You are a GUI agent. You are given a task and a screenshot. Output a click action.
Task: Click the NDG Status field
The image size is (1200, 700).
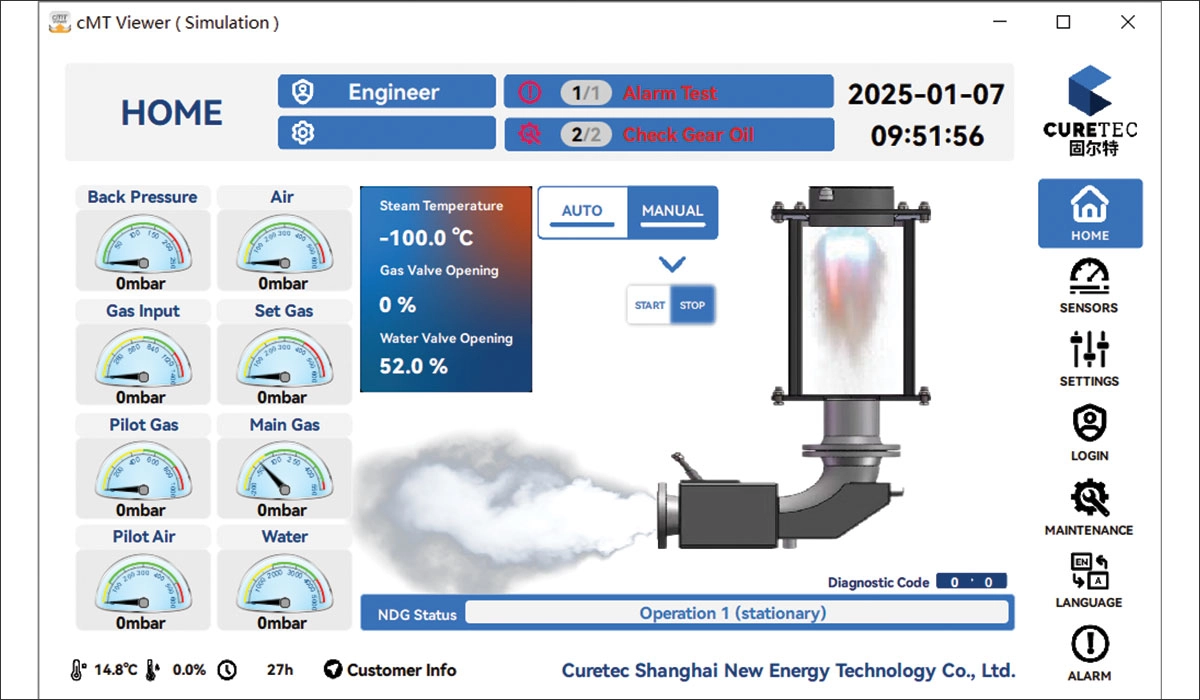(x=735, y=613)
